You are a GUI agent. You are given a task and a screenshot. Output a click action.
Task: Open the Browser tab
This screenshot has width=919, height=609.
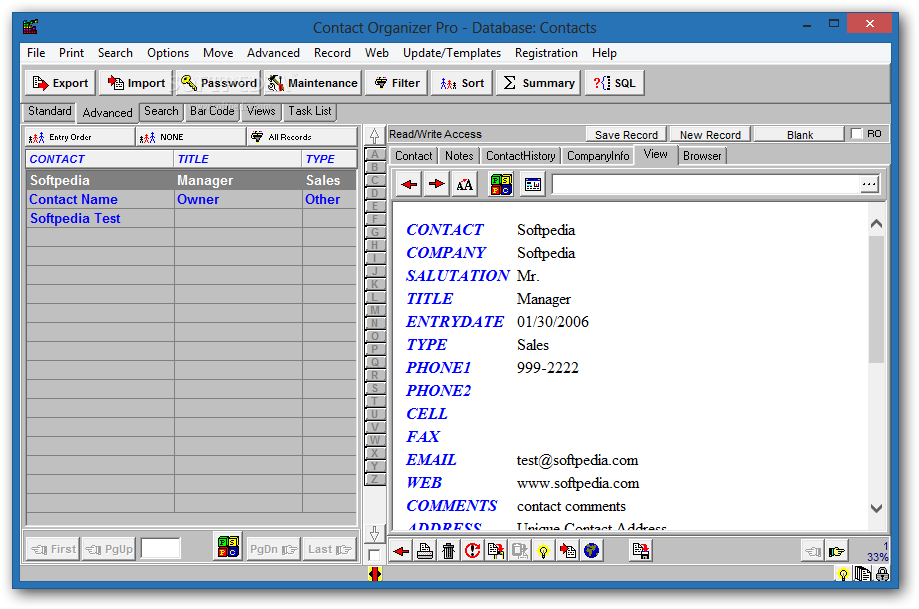coord(702,156)
